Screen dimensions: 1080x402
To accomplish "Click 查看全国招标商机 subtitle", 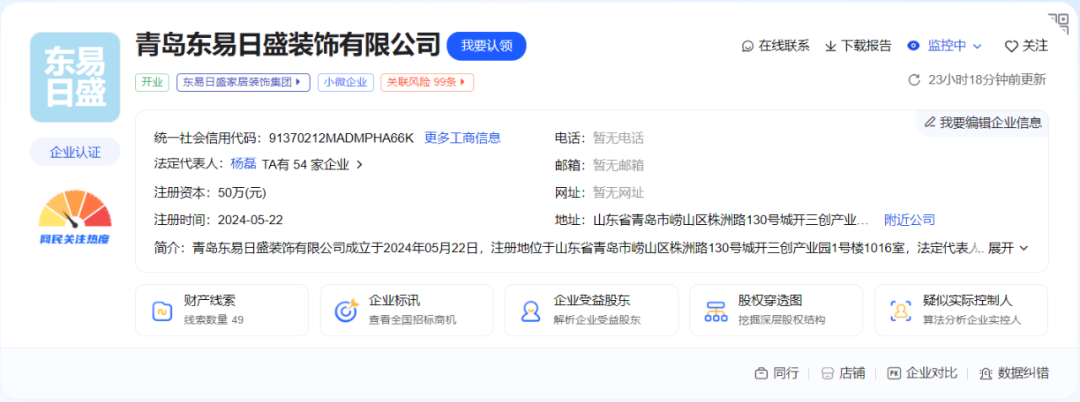I will click(x=413, y=320).
